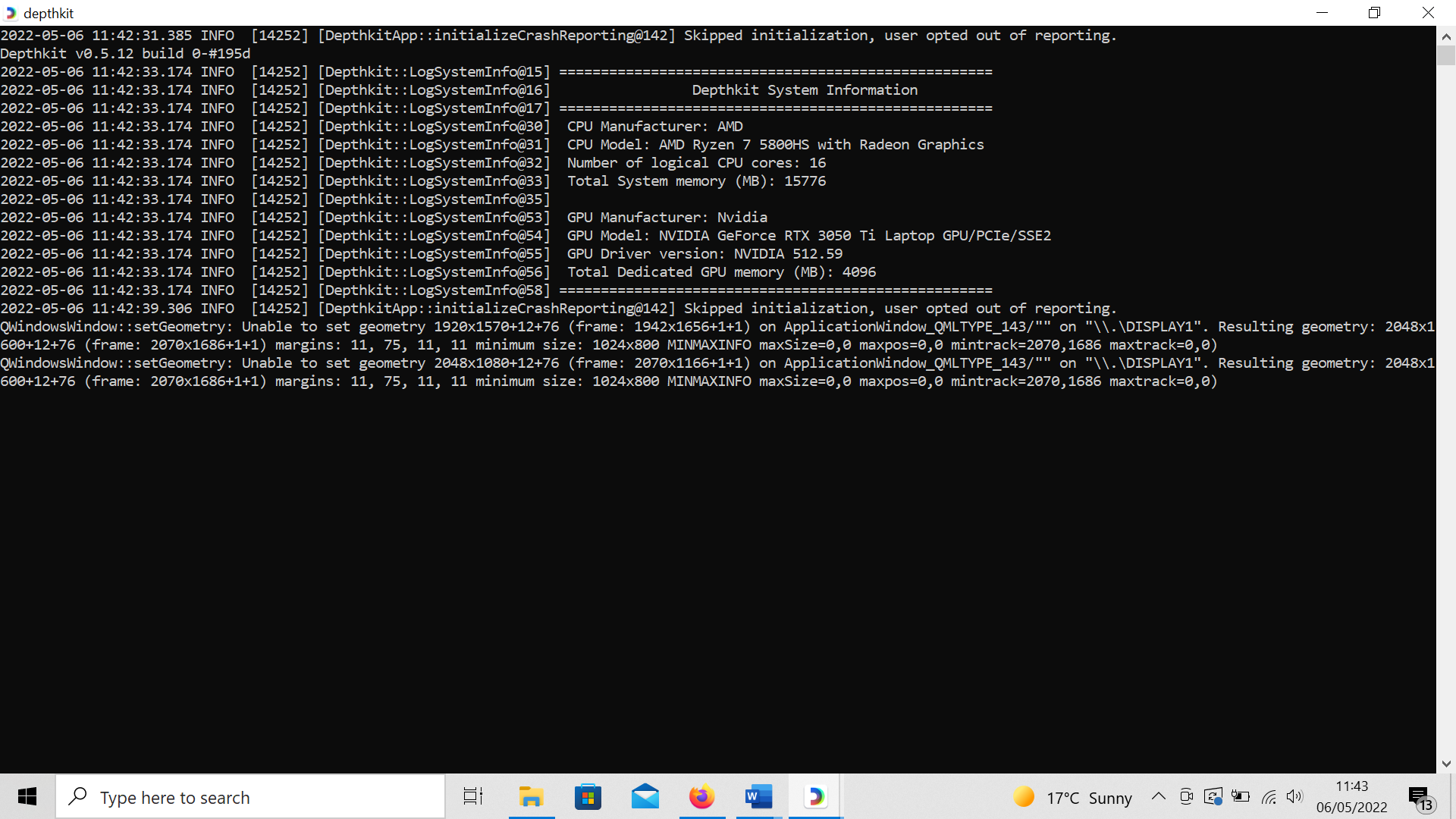1456x819 pixels.
Task: Click the console scrollbar up arrow
Action: (x=1446, y=36)
